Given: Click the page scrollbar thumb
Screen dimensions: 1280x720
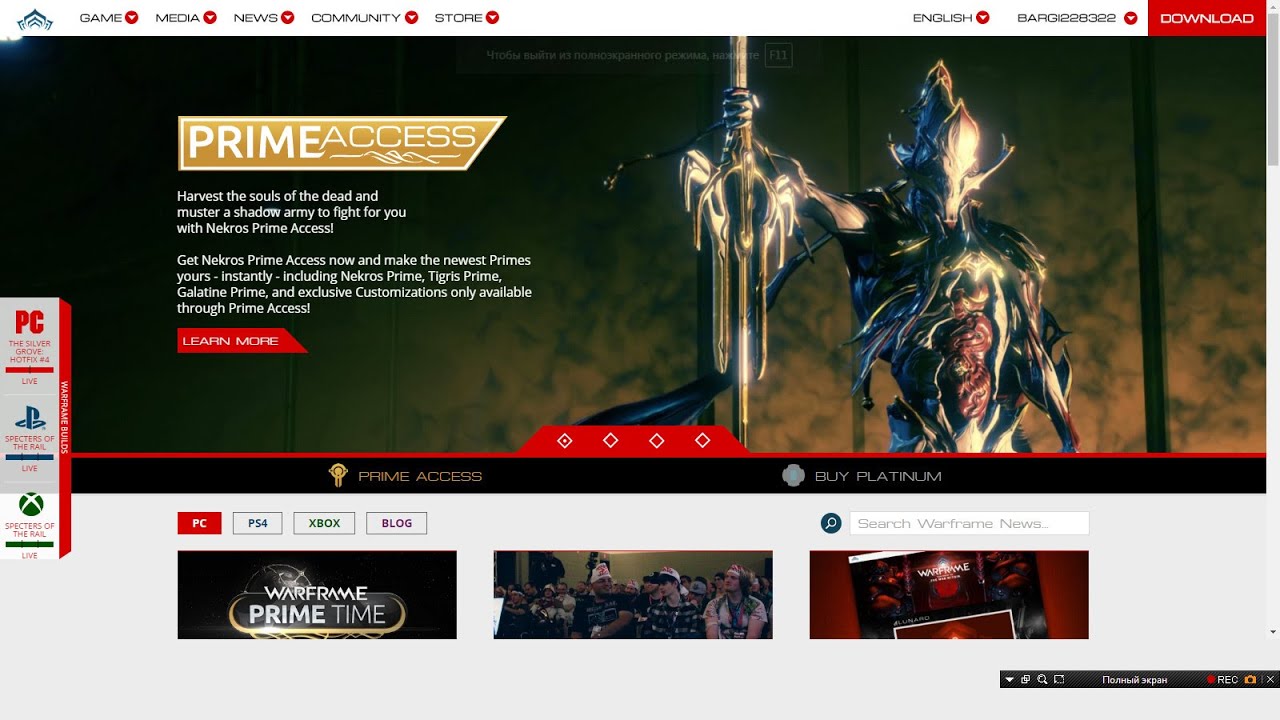Looking at the screenshot, I should (x=1273, y=90).
